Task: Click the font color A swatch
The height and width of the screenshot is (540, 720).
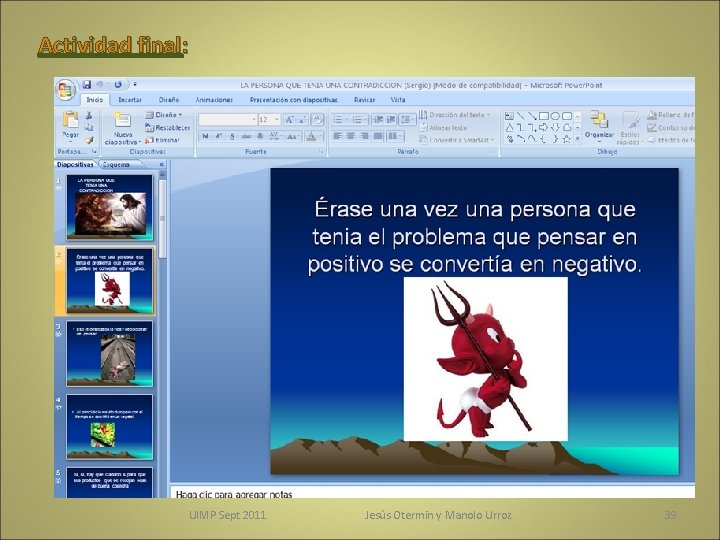Action: 311,136
